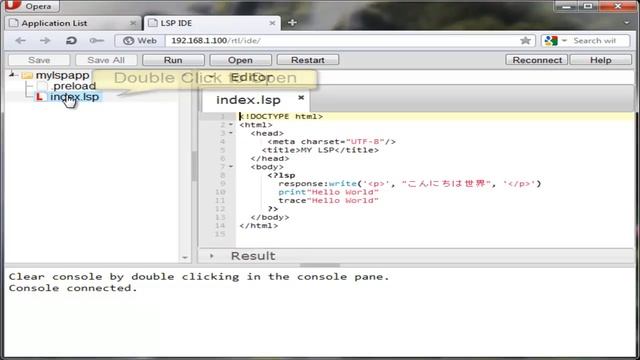Bookmark the page with the star icon
The image size is (640, 360).
[x=525, y=40]
